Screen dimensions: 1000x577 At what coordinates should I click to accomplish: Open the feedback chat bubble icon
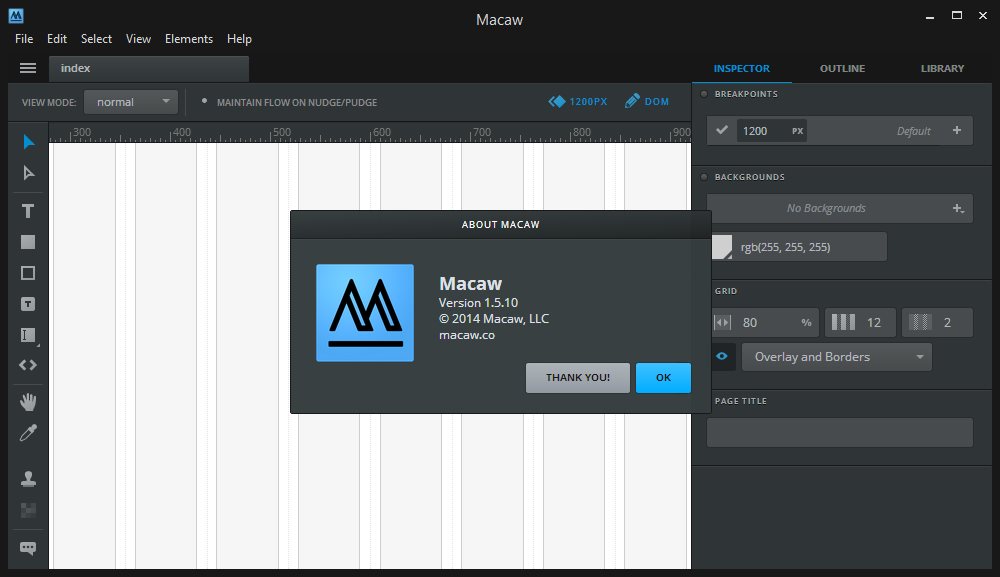coord(28,548)
